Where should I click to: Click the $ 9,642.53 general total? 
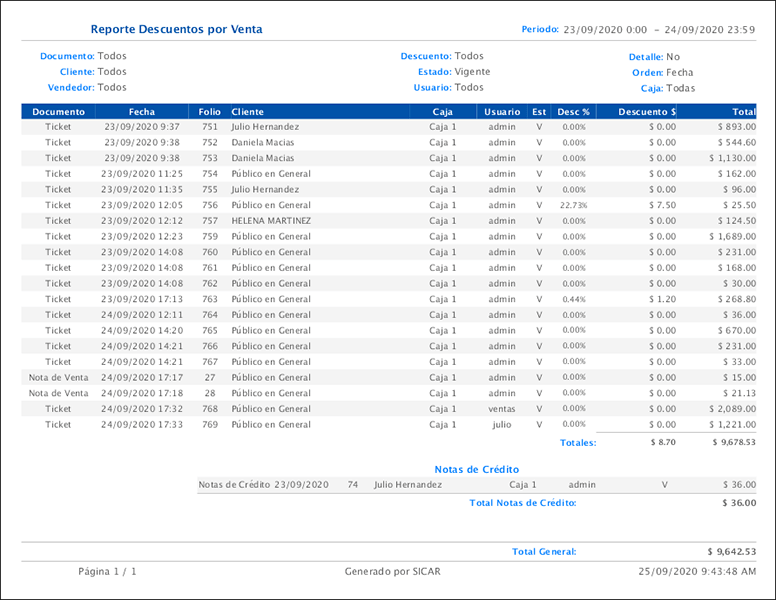point(732,551)
